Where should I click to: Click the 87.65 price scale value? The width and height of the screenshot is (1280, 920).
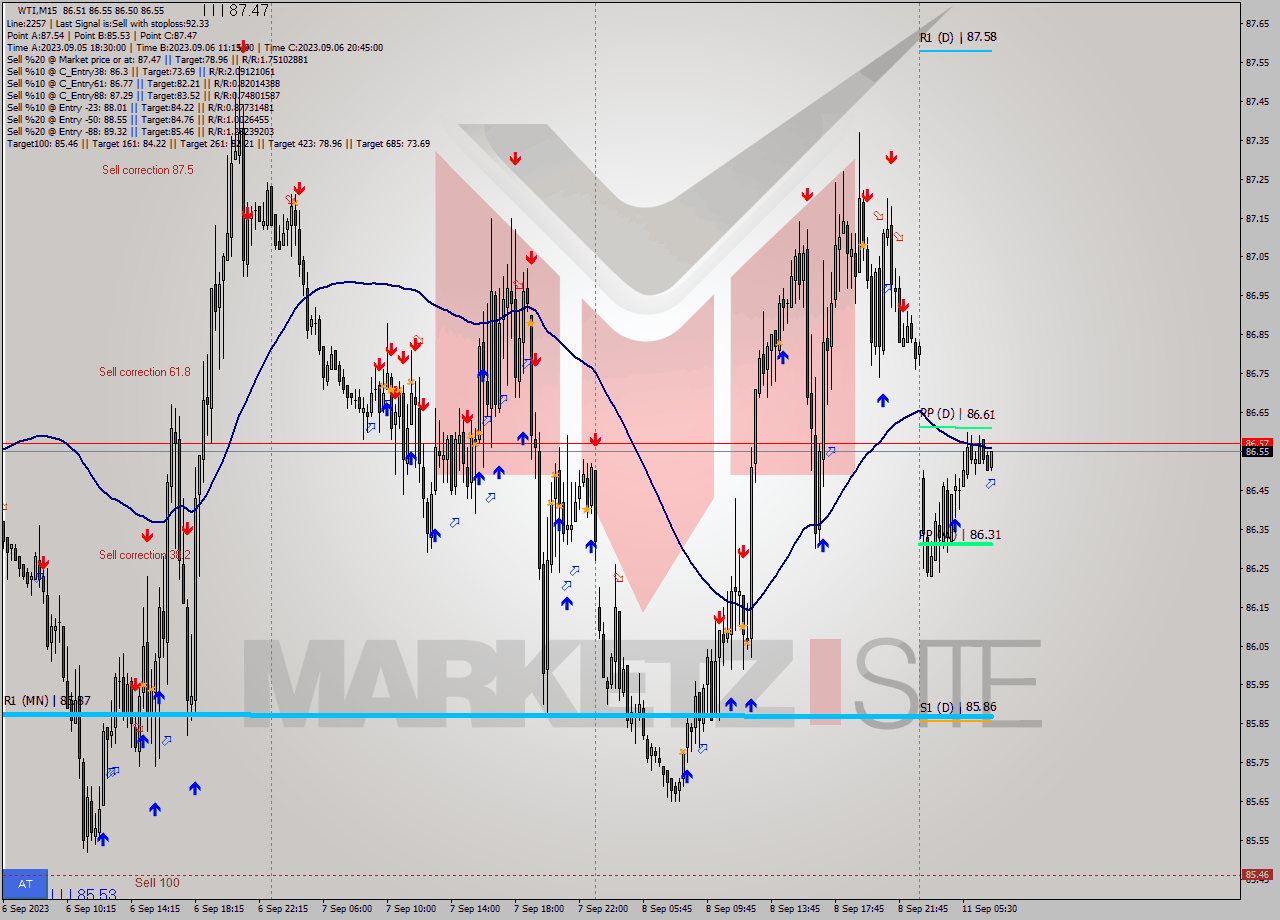click(x=1257, y=23)
